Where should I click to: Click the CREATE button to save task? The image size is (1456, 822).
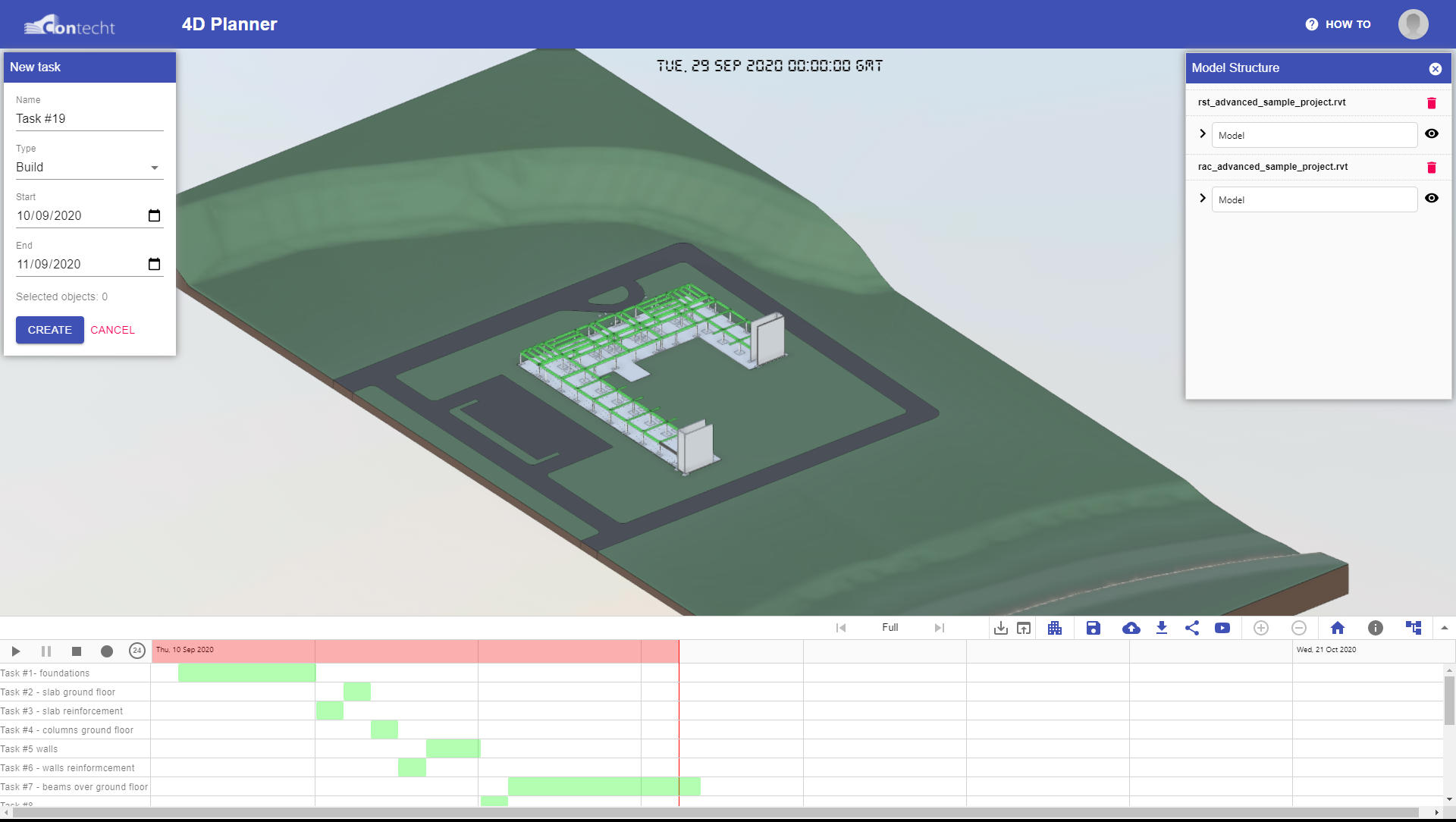tap(49, 329)
